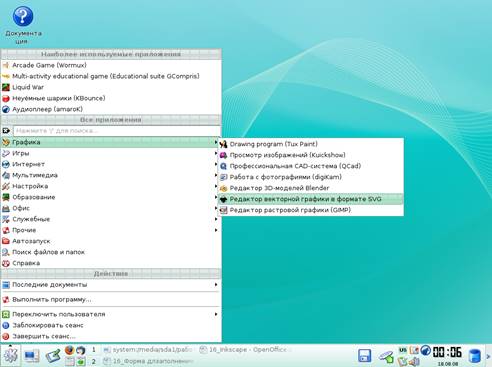Screen dimensions: 492x367
Task: Launch Liquid War from recent apps
Action: 111,87
